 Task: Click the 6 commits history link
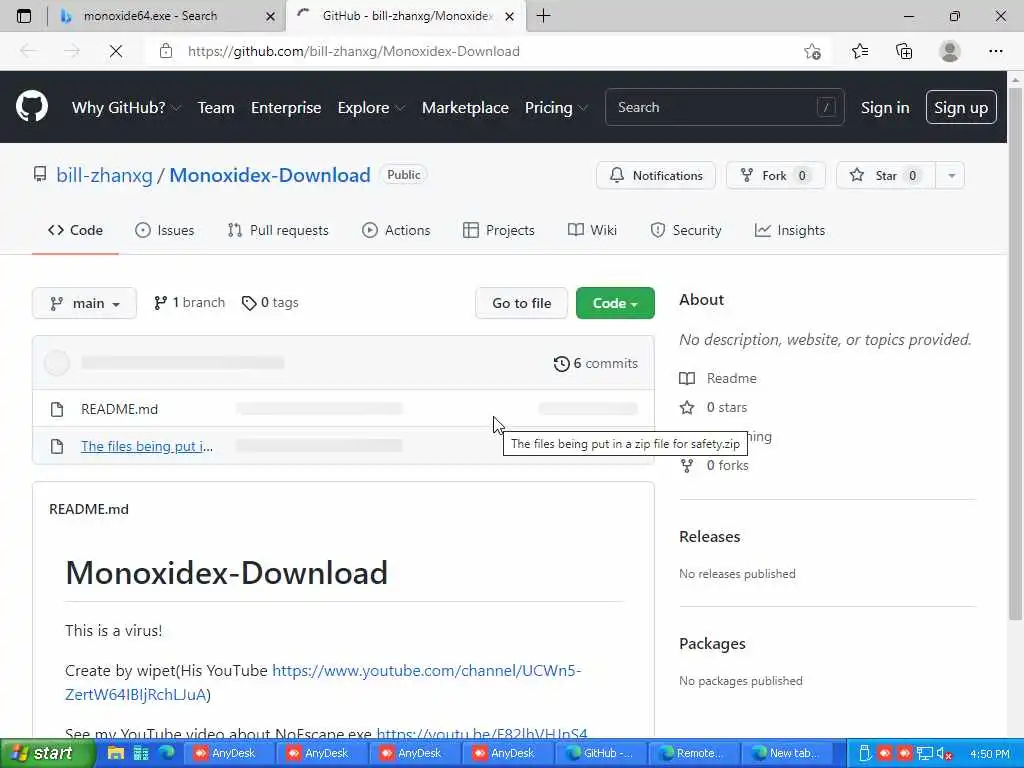(x=596, y=363)
